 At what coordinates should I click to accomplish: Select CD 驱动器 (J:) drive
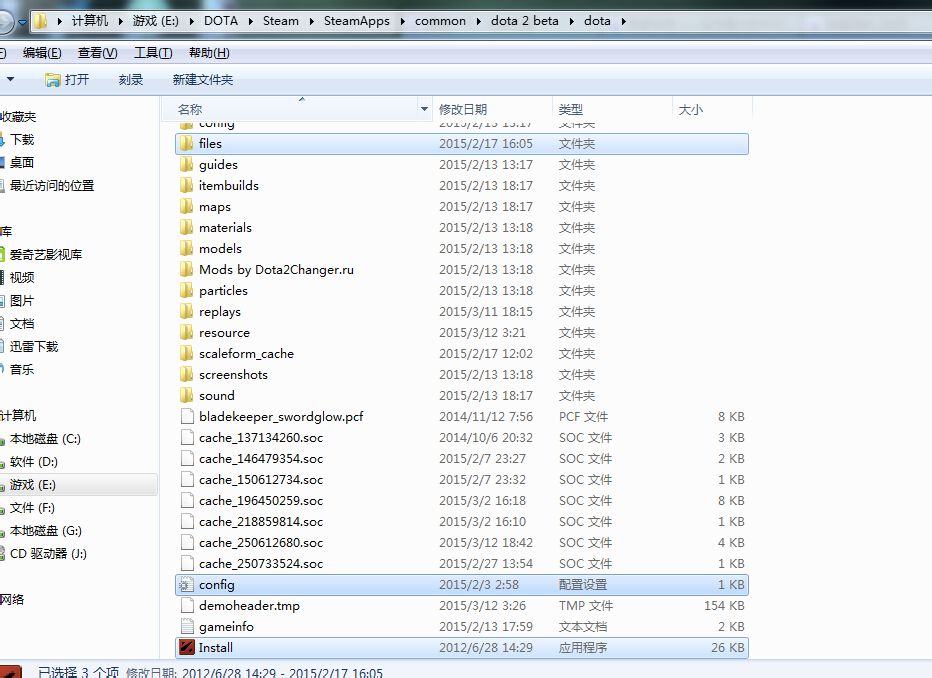48,554
